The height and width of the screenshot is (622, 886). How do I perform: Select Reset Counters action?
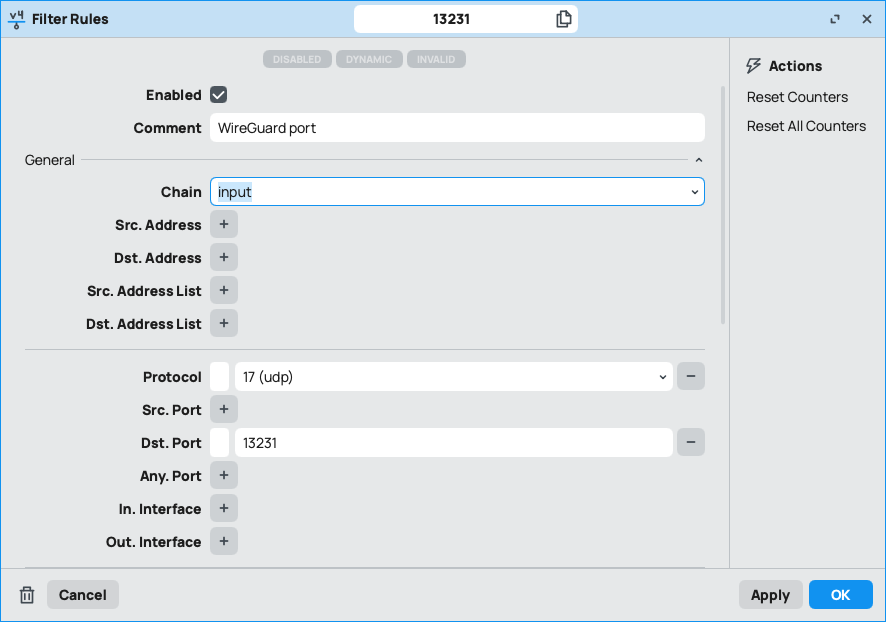pyautogui.click(x=797, y=97)
